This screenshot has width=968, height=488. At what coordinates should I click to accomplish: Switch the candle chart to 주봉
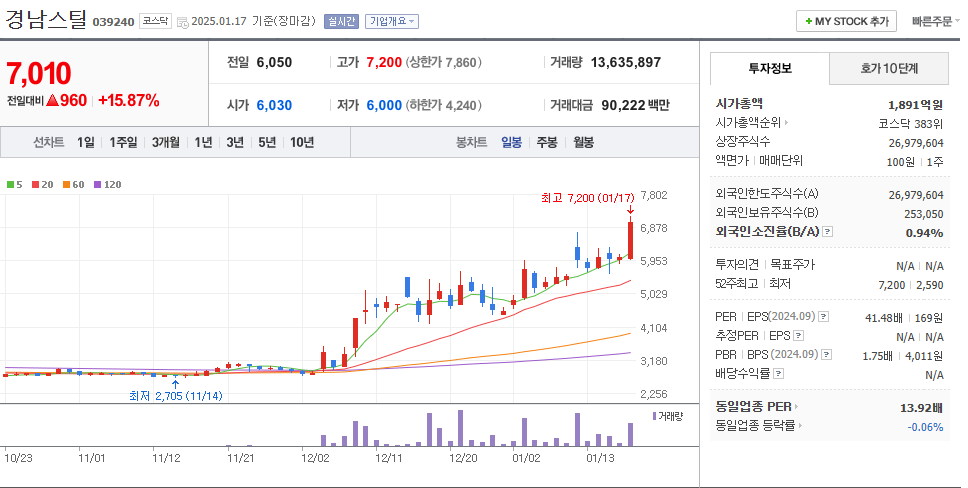click(x=547, y=142)
